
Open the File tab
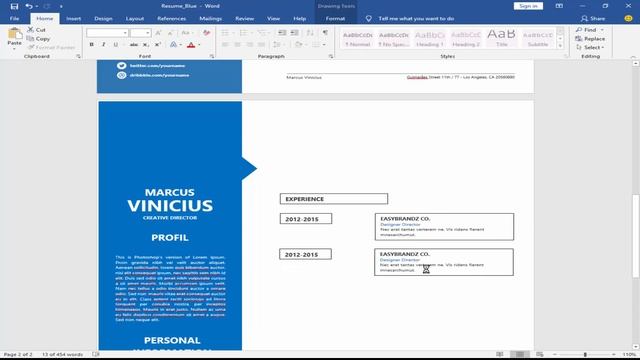14,18
